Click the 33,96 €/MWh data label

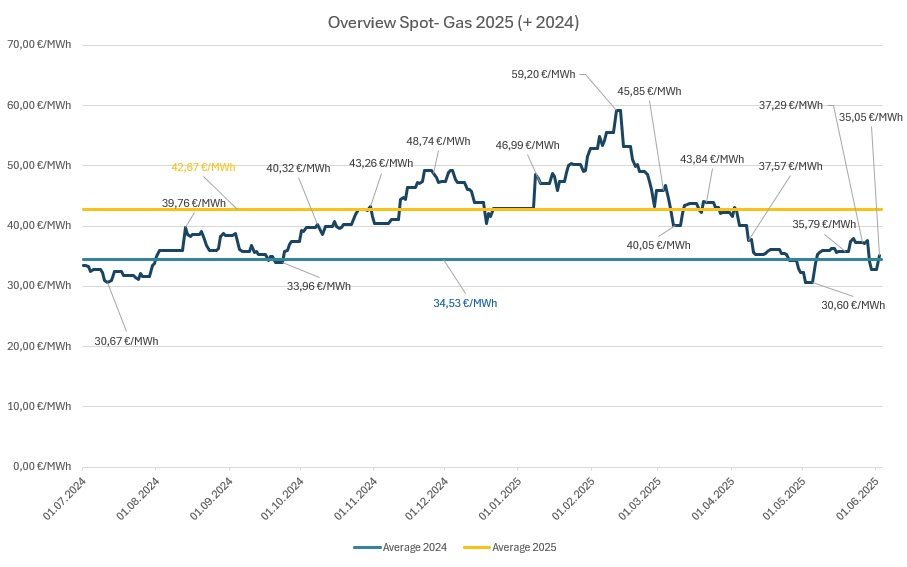[x=319, y=286]
